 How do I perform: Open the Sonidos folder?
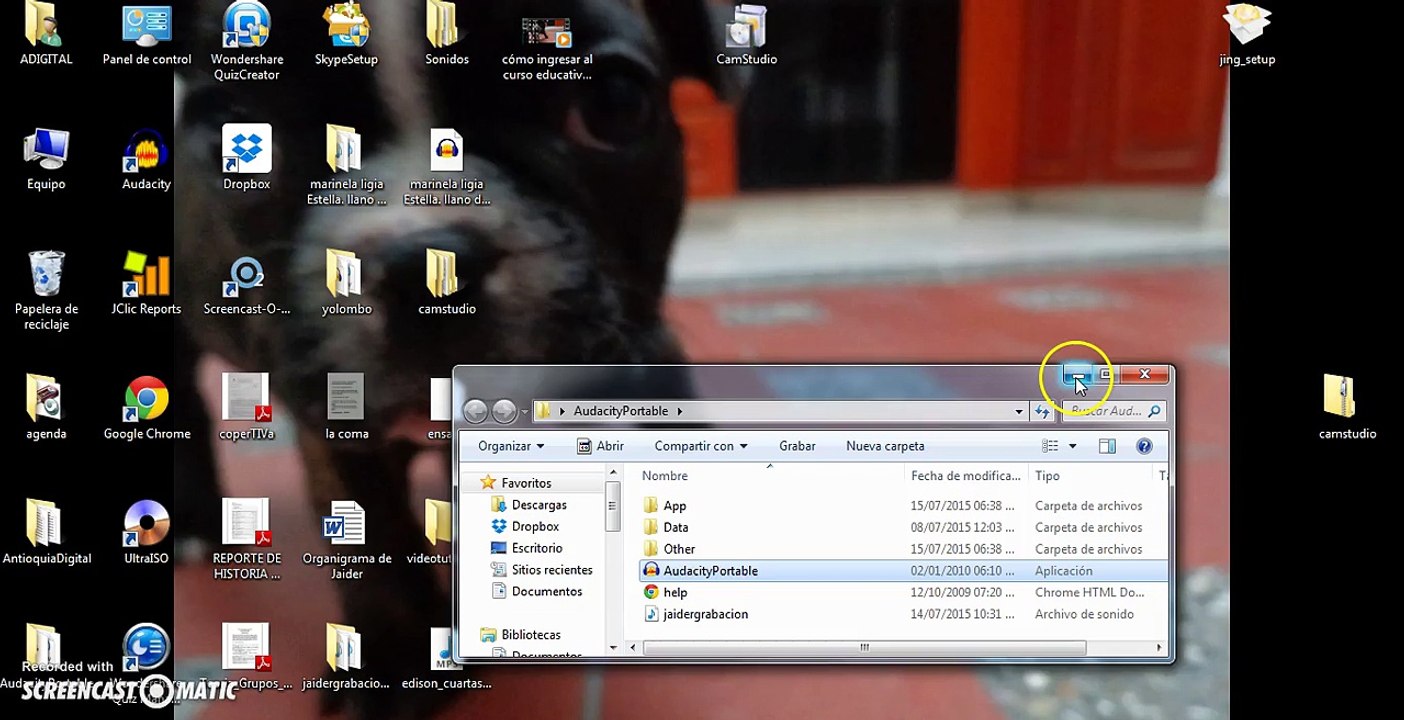click(446, 33)
